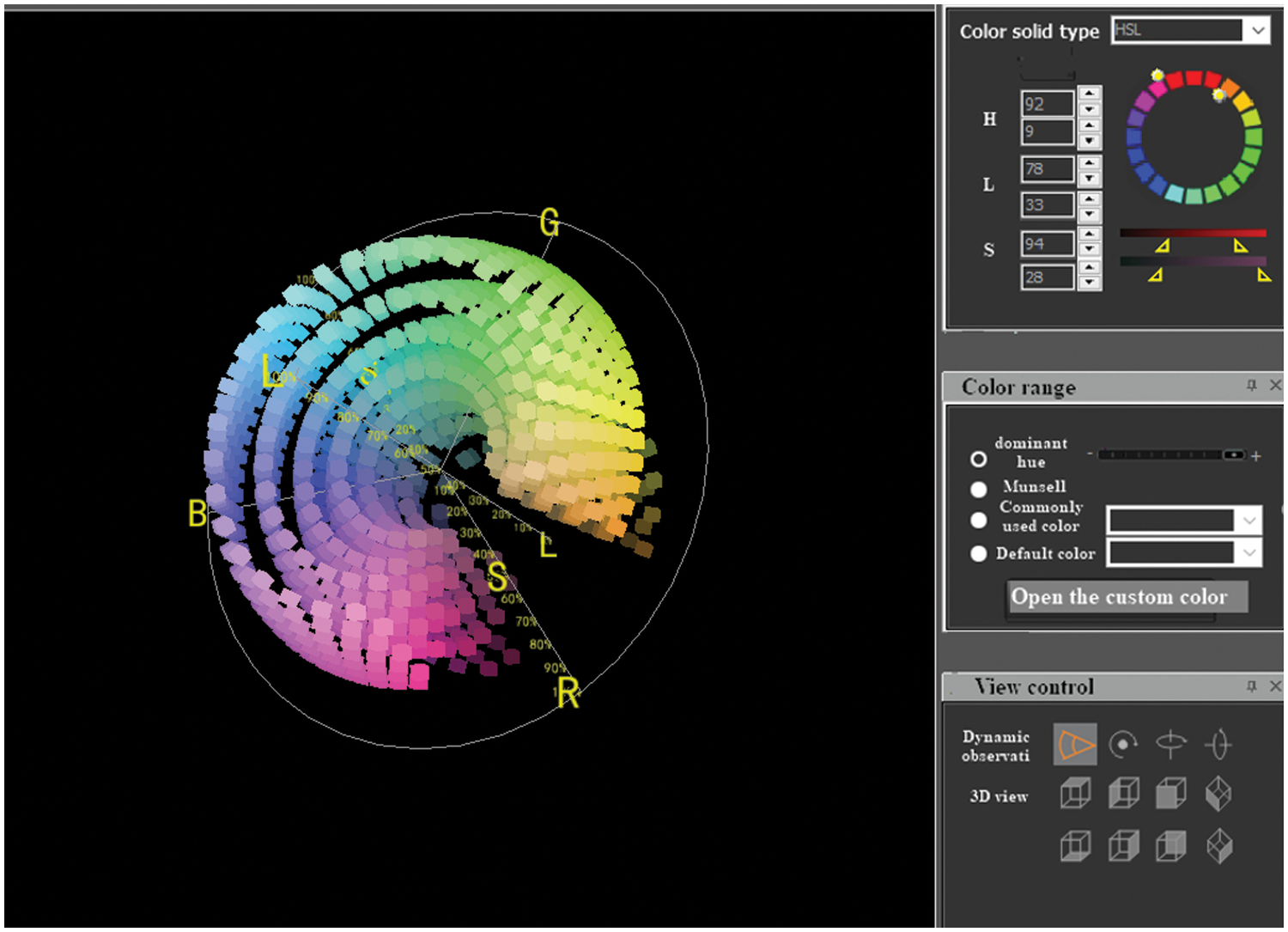Click the horizontal-ring axis rotation icon
The width and height of the screenshot is (1288, 932).
(x=1170, y=744)
